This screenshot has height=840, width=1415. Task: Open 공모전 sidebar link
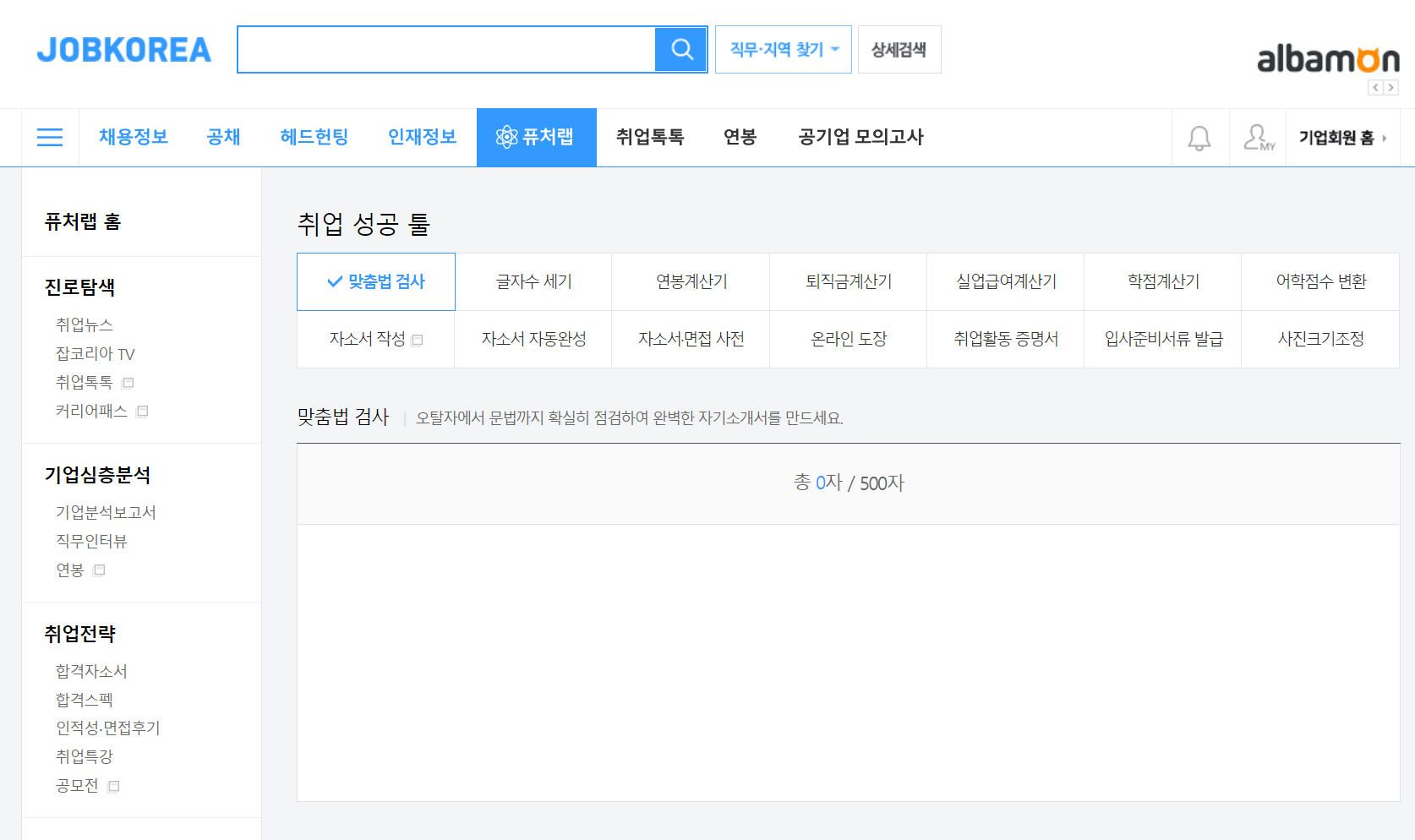(x=77, y=787)
